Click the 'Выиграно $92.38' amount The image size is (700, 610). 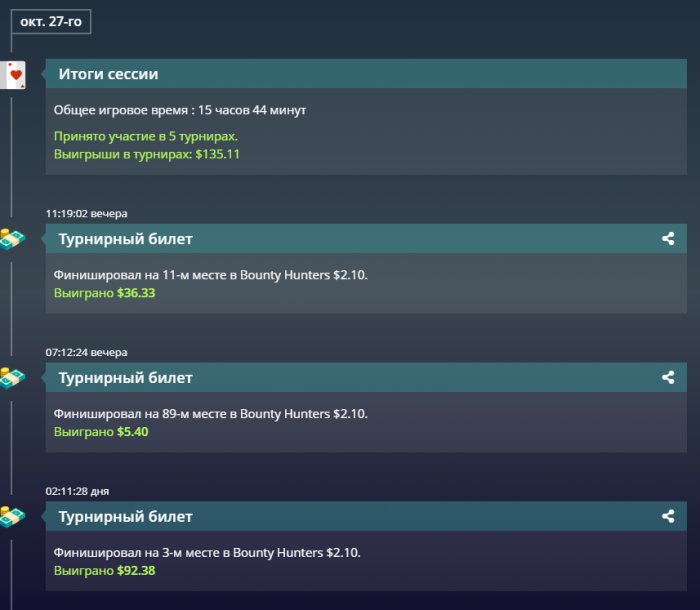click(x=105, y=571)
